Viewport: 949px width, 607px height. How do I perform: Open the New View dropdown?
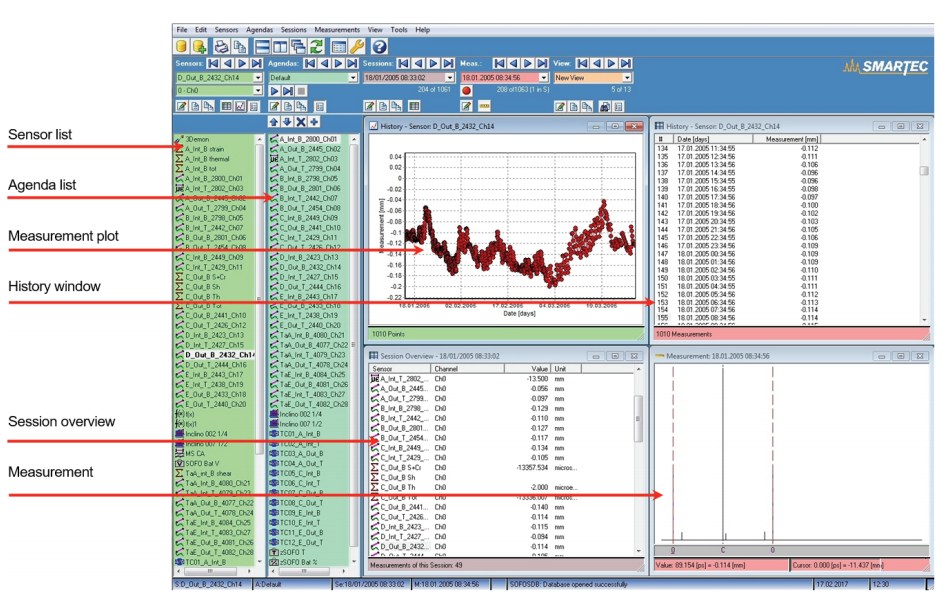pos(627,77)
